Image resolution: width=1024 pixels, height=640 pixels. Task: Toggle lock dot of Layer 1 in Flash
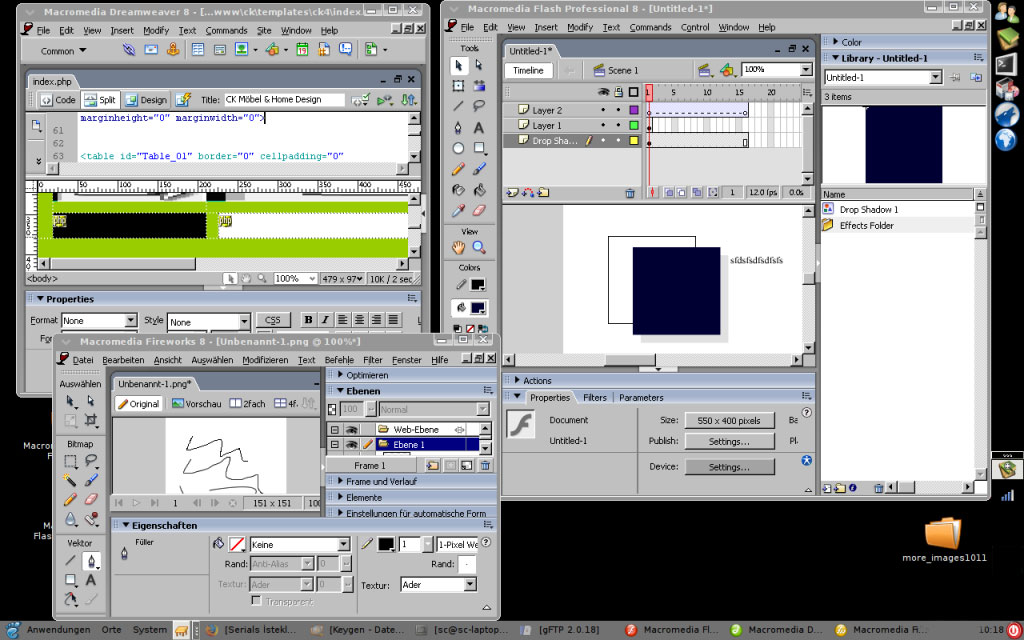tap(618, 125)
